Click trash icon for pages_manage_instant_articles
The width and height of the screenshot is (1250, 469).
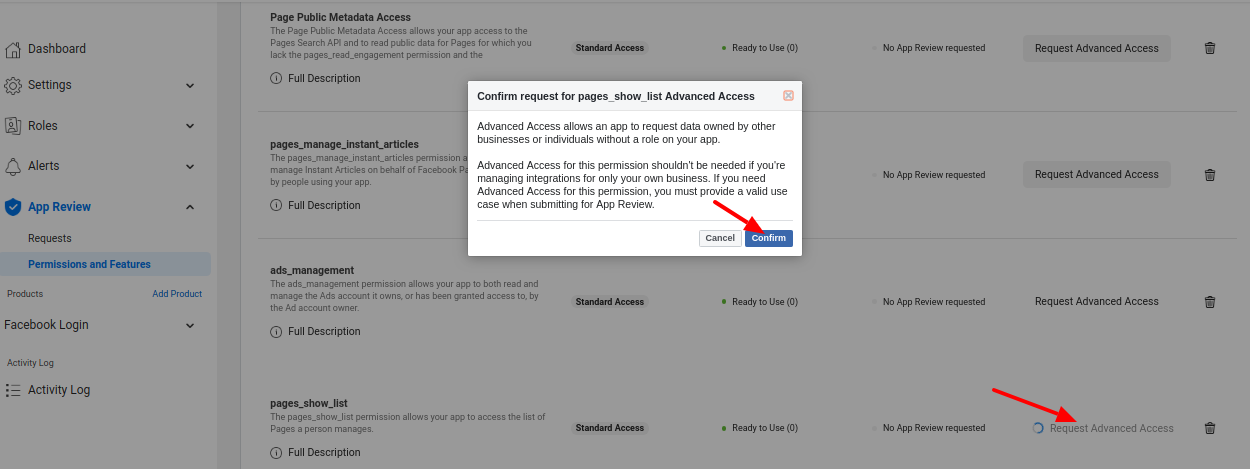tap(1210, 175)
